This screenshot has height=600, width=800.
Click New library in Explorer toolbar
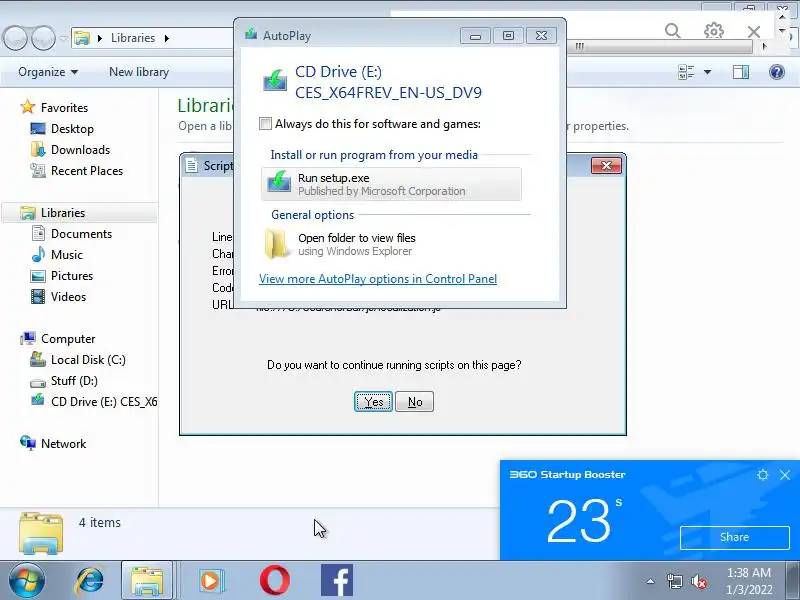139,72
